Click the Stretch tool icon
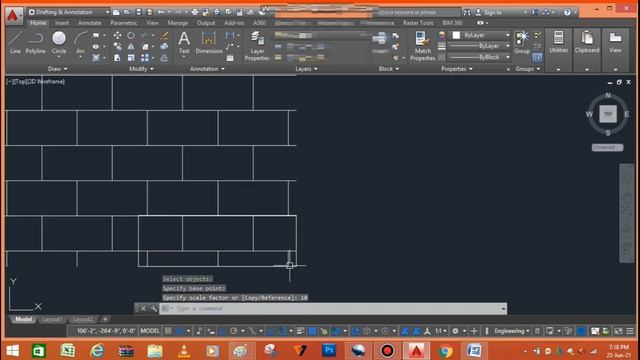The height and width of the screenshot is (360, 640). tap(118, 58)
